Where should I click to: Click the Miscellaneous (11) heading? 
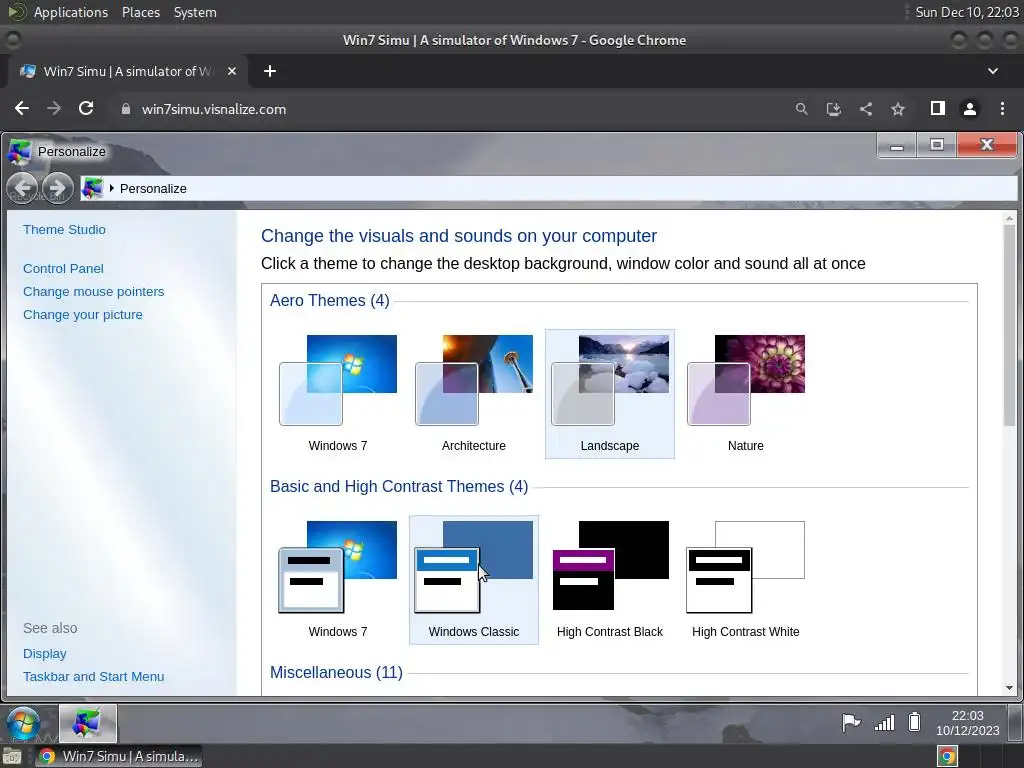(x=336, y=673)
